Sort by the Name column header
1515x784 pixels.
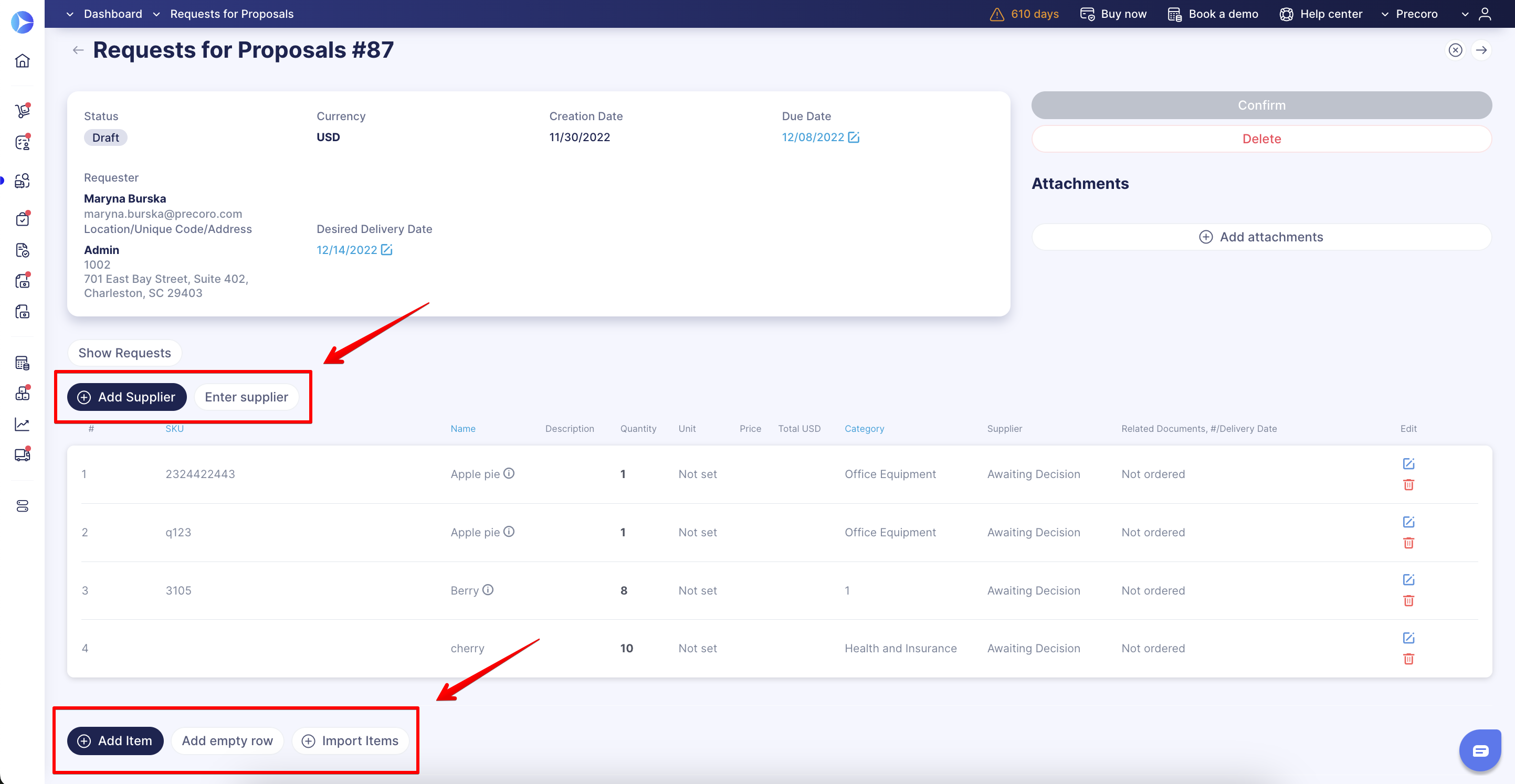pyautogui.click(x=463, y=428)
